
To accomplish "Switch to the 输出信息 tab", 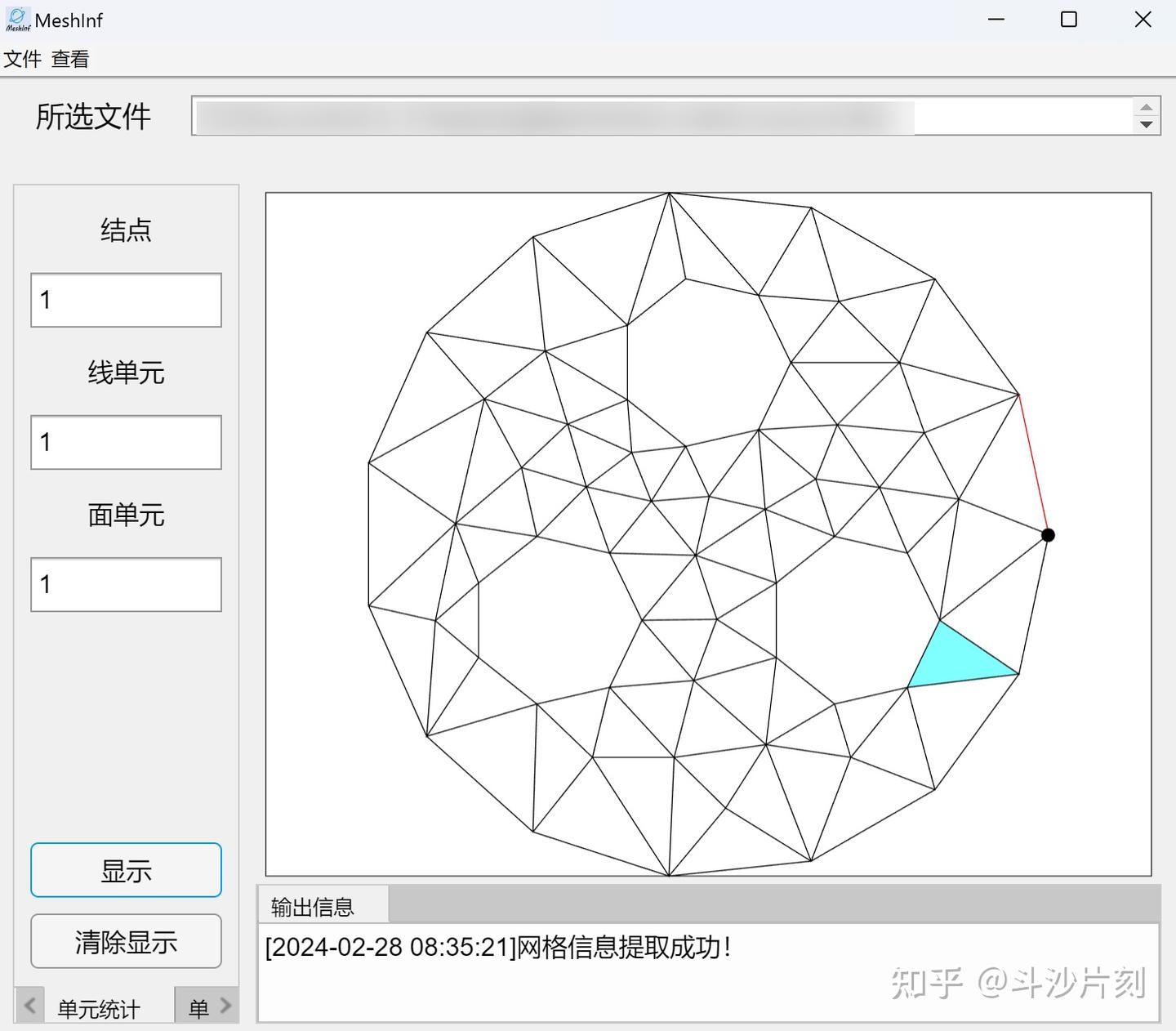I will [x=313, y=906].
